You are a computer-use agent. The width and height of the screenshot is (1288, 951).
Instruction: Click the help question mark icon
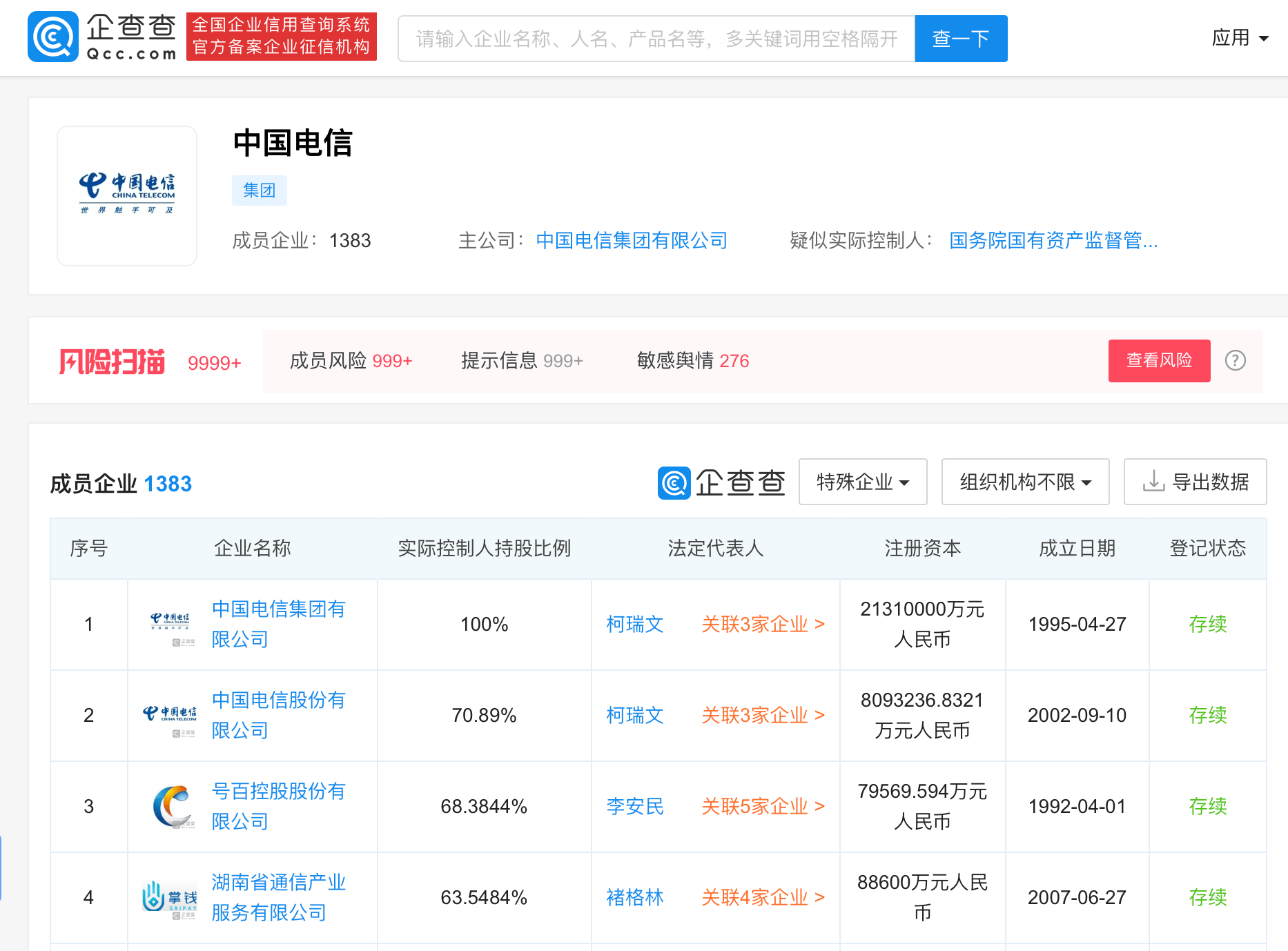tap(1235, 360)
